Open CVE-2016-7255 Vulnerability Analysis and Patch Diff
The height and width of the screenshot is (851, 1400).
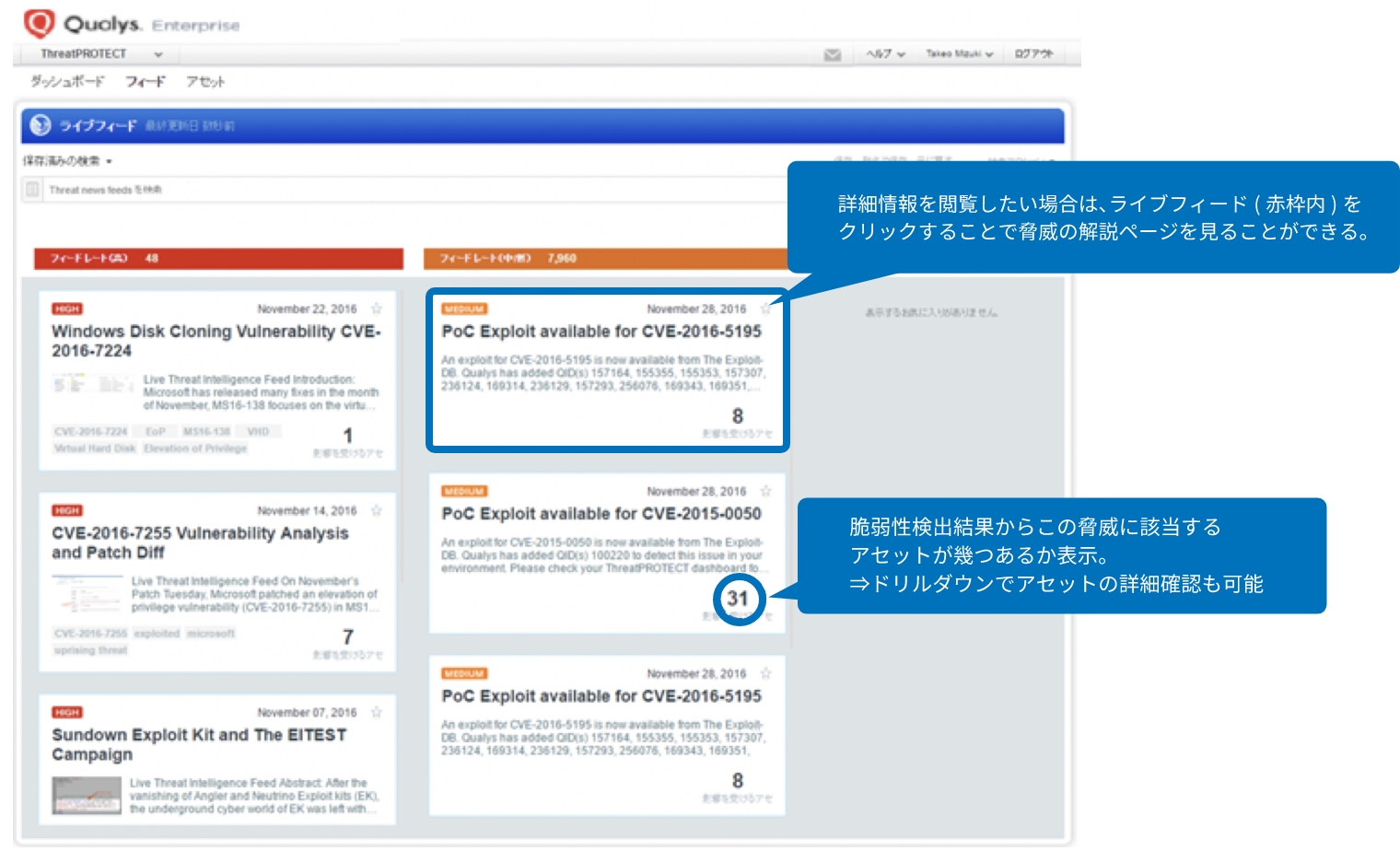200,542
